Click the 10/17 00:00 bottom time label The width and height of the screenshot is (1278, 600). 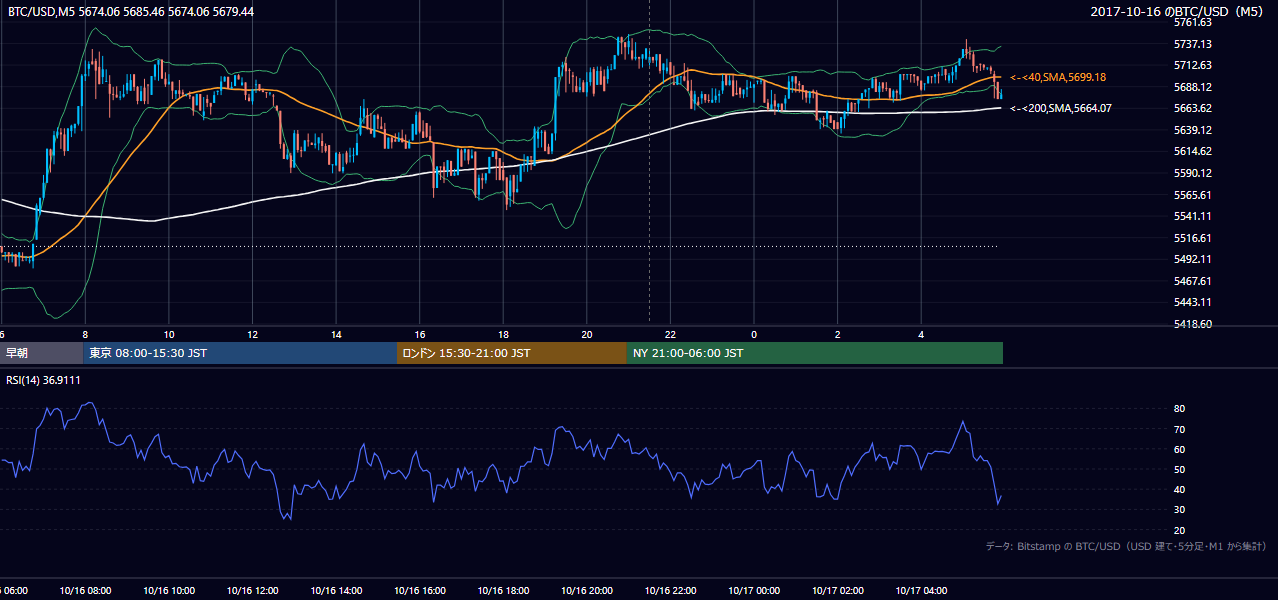(x=754, y=591)
